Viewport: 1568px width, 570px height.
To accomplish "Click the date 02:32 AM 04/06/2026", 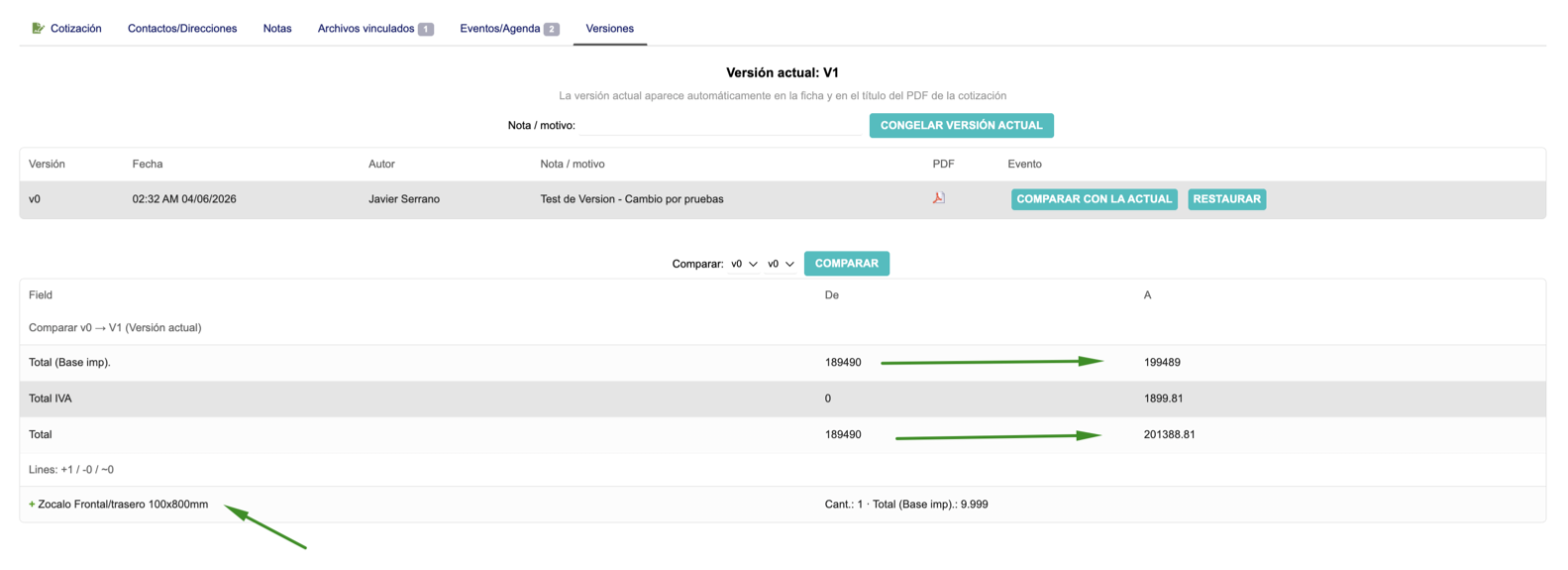I will (184, 199).
